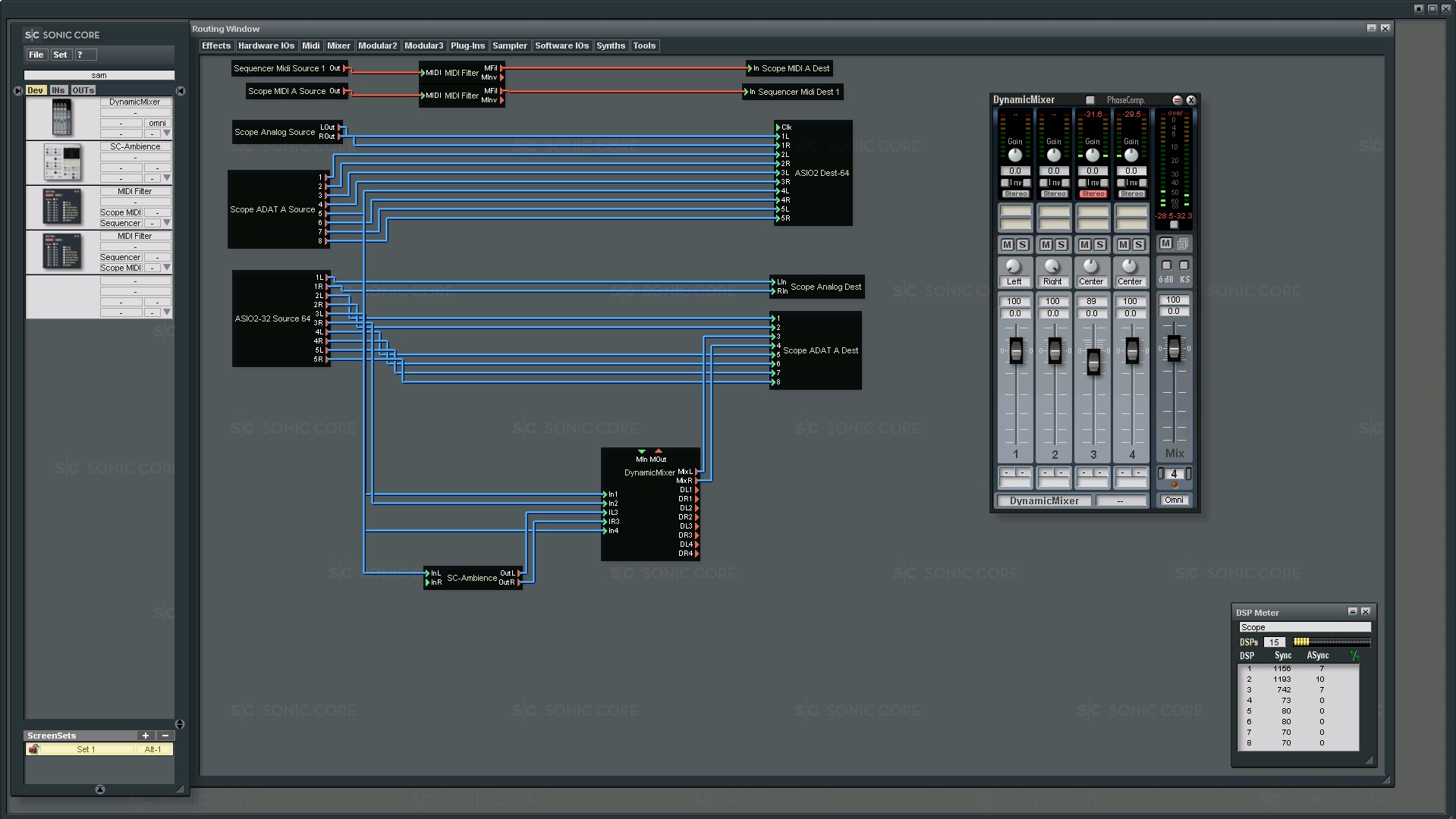Image resolution: width=1456 pixels, height=819 pixels.
Task: Expand the empty device row dropdown arrow
Action: pos(167,312)
